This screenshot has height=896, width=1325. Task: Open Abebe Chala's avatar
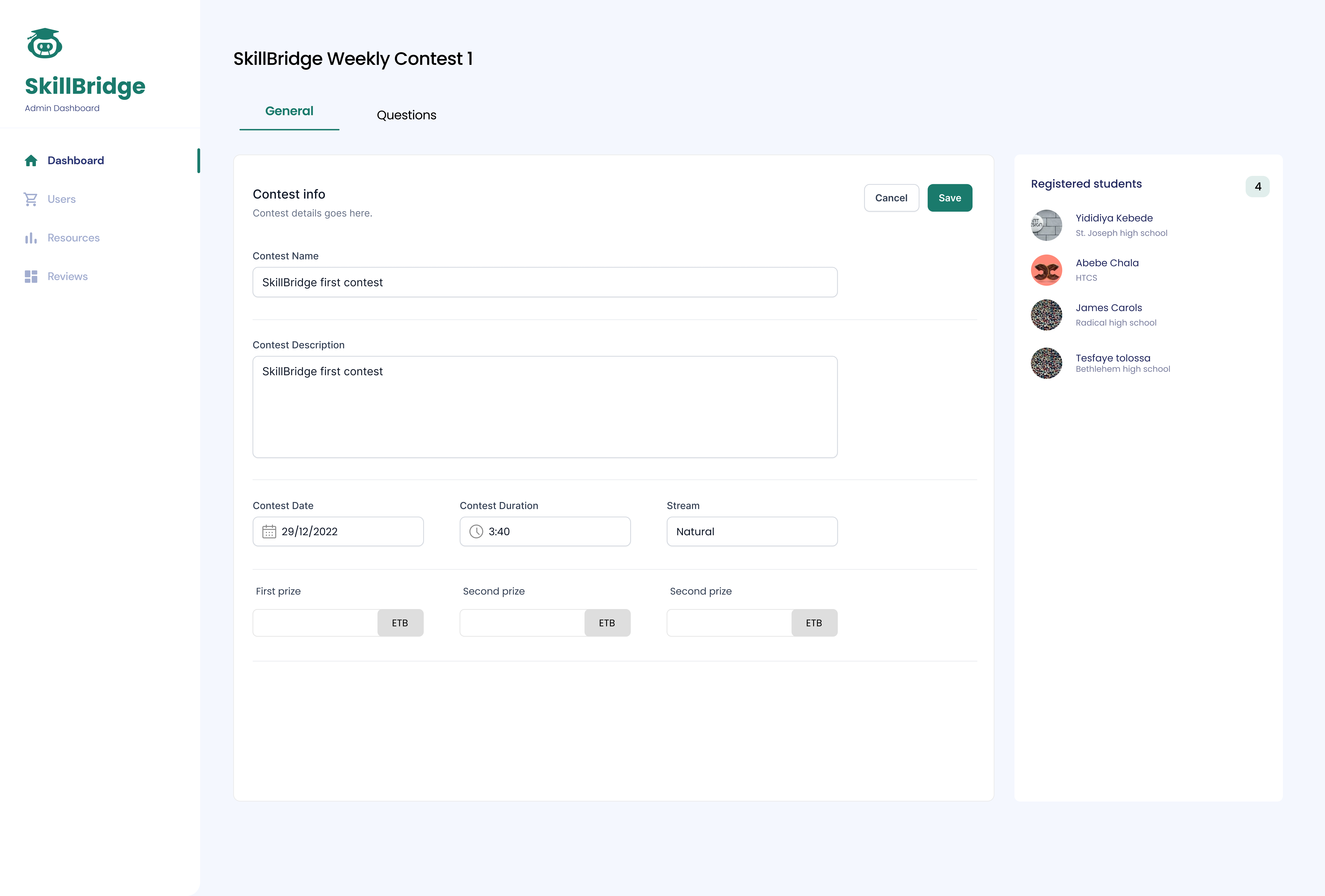tap(1046, 270)
